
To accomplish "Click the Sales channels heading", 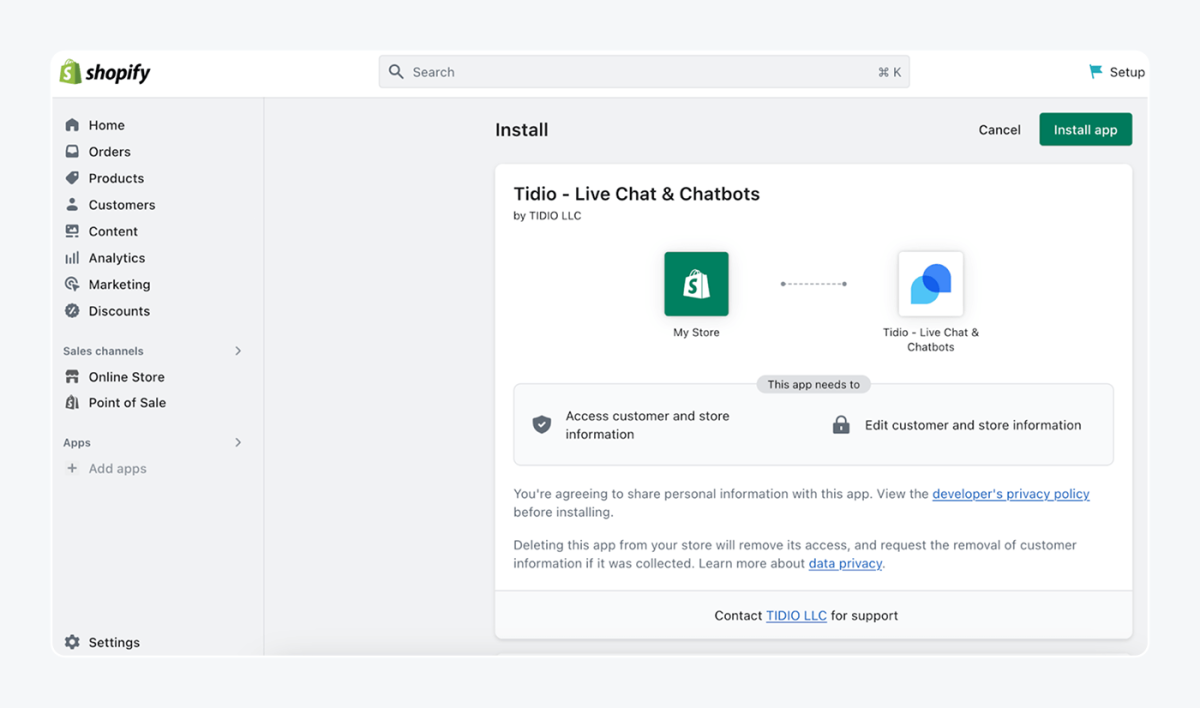I will [x=103, y=351].
